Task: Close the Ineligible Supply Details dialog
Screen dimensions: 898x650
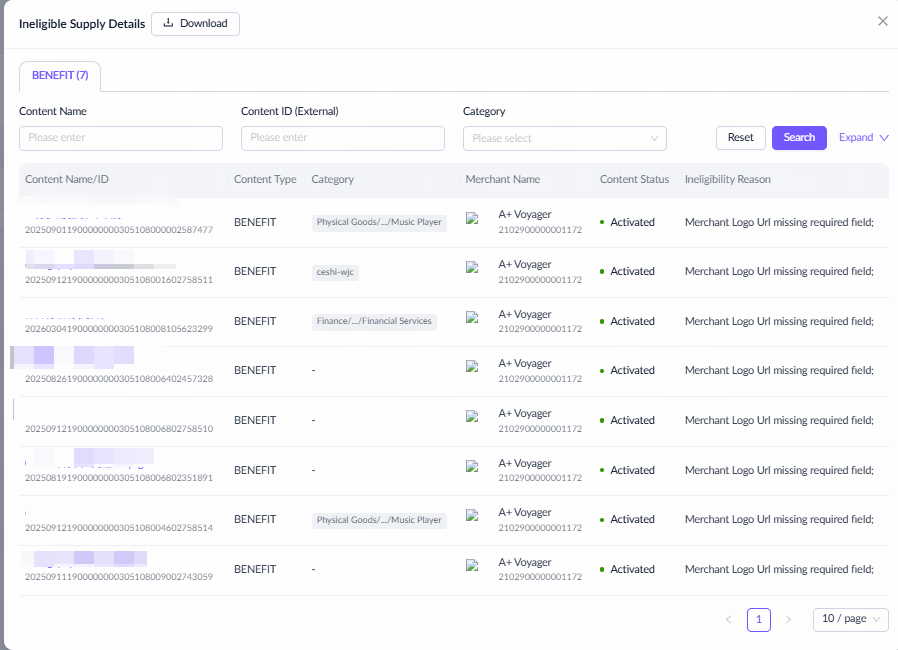Action: (882, 21)
